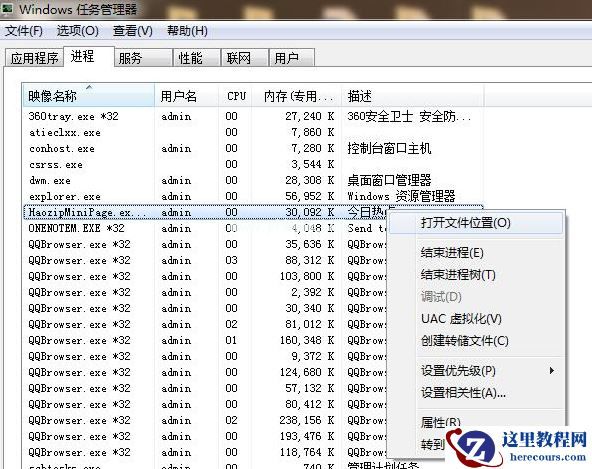Image resolution: width=592 pixels, height=469 pixels.
Task: Go to the 联网 tab
Action: [x=245, y=58]
